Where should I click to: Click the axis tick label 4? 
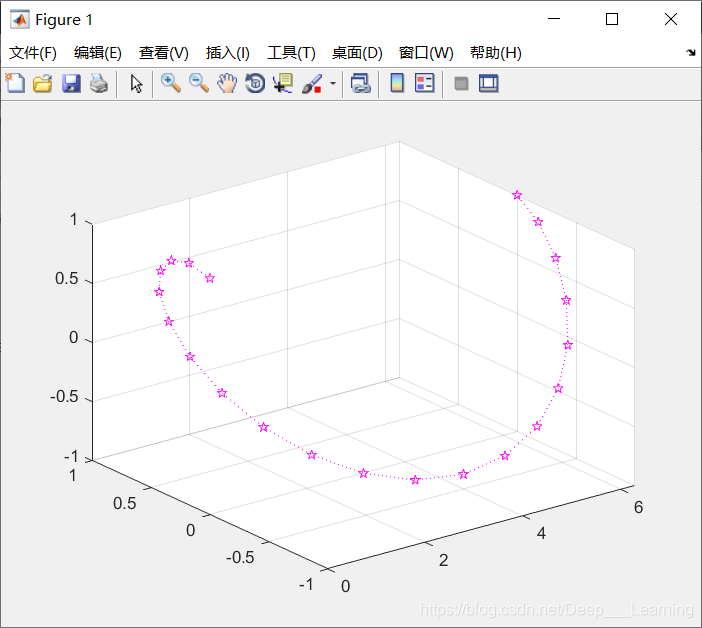[x=541, y=533]
